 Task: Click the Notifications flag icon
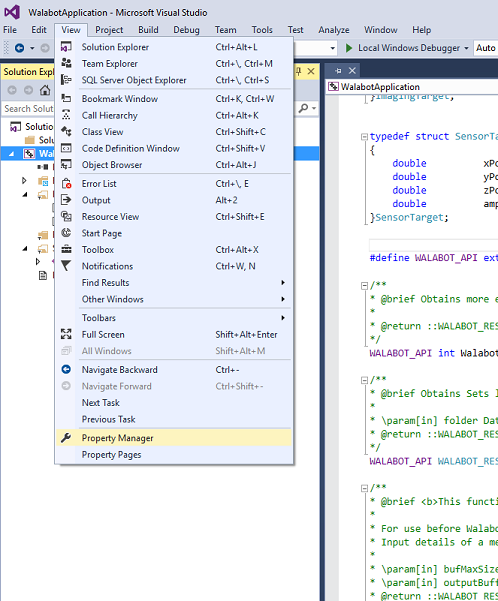pos(66,266)
